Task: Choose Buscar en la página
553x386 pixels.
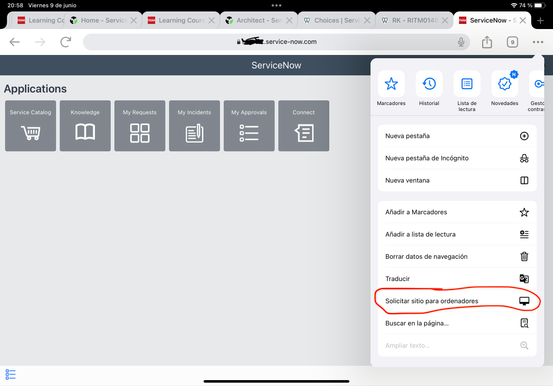Action: pyautogui.click(x=457, y=323)
